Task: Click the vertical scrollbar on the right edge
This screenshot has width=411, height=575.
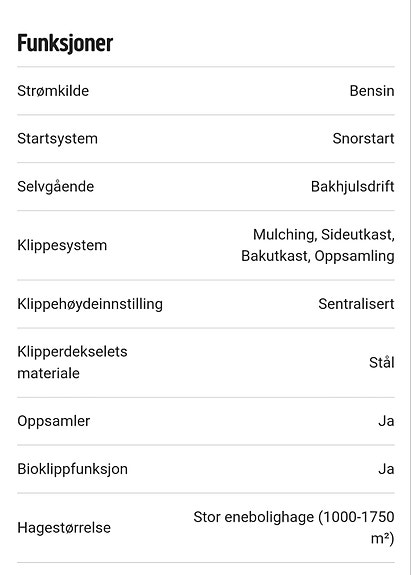Action: (x=410, y=288)
